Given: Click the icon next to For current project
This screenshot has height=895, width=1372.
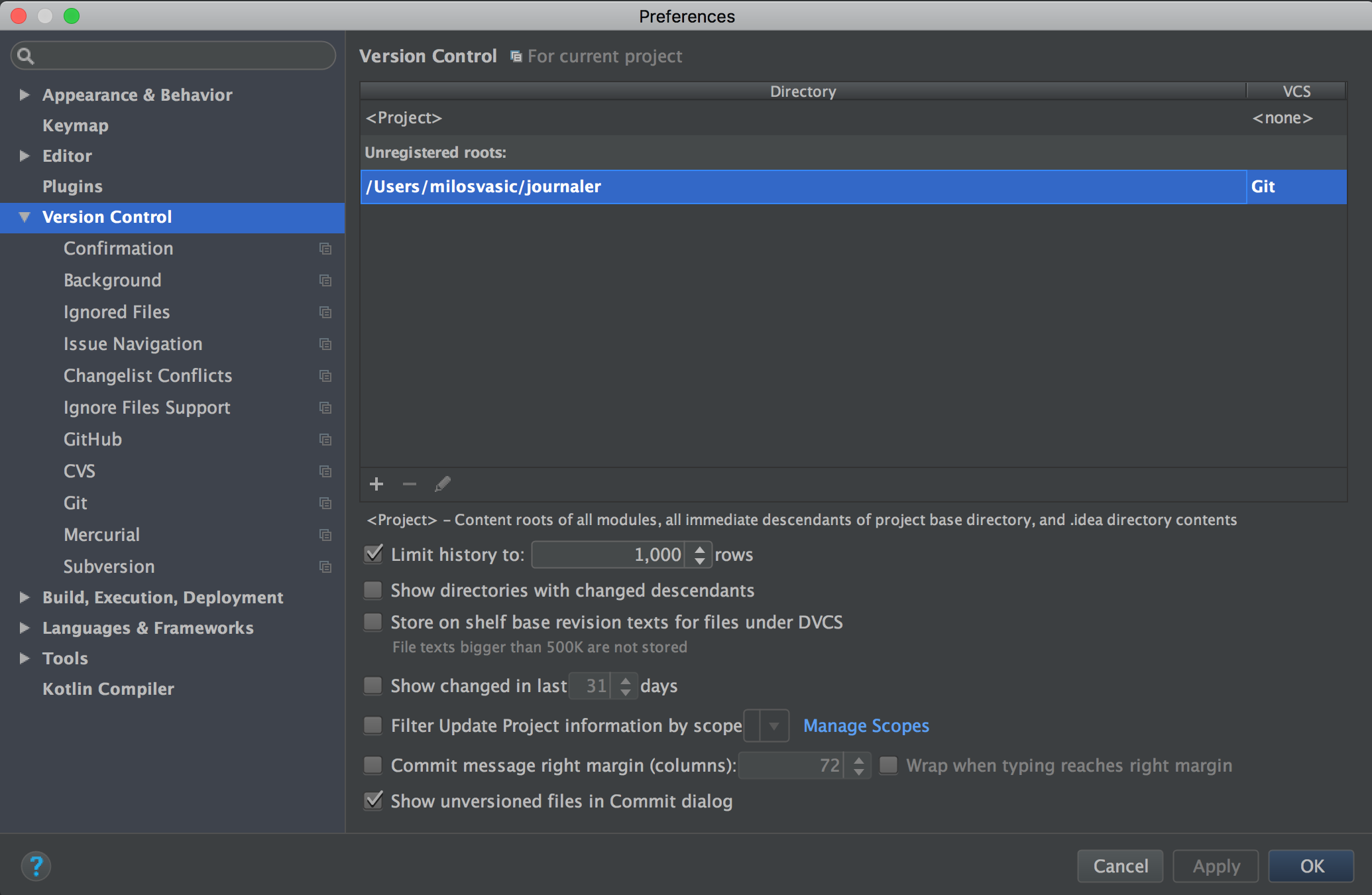Looking at the screenshot, I should coord(516,56).
